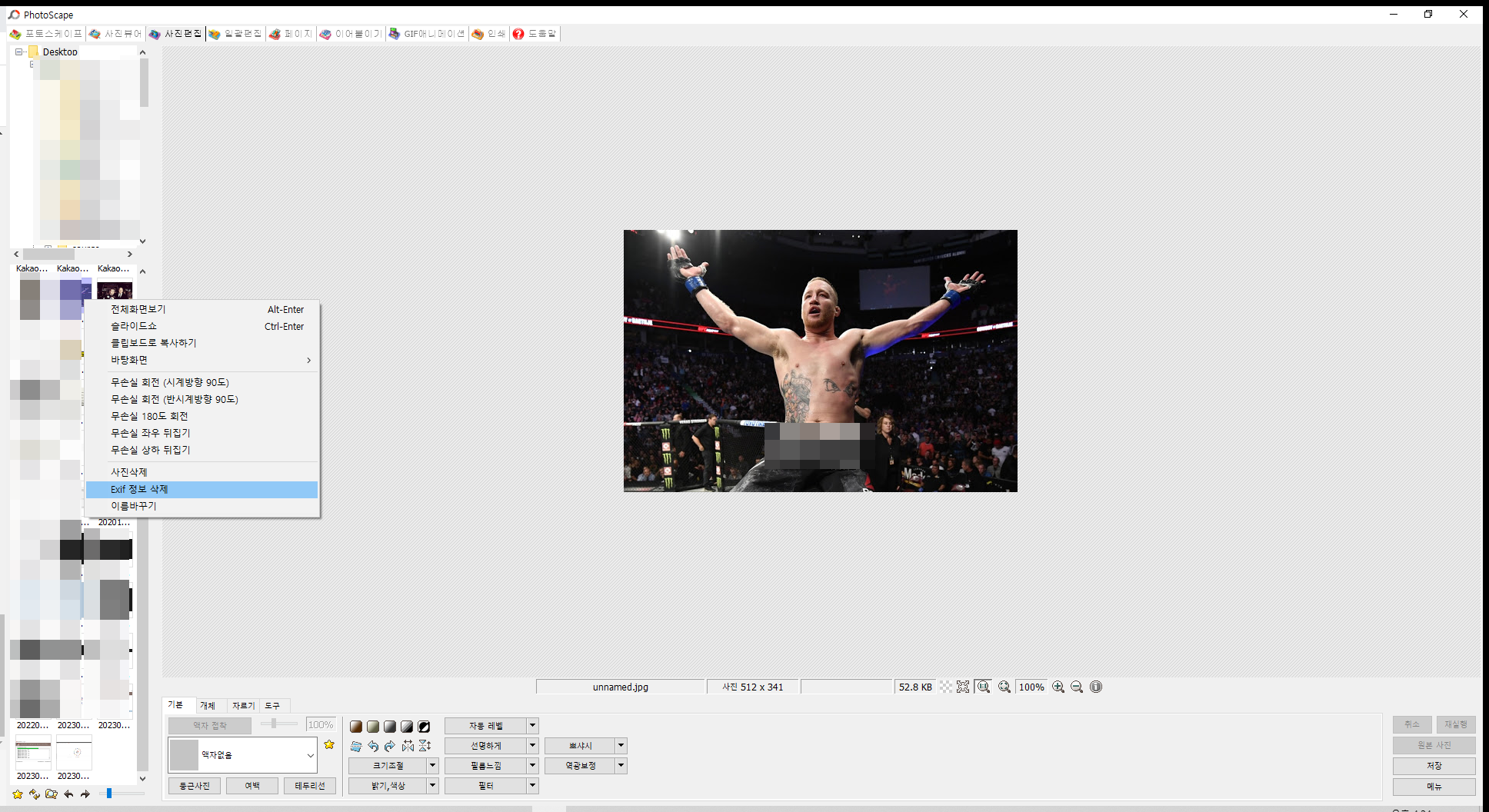Toggle the checkerboard transparency icon
Screen dimensions: 1489x812
(x=945, y=687)
